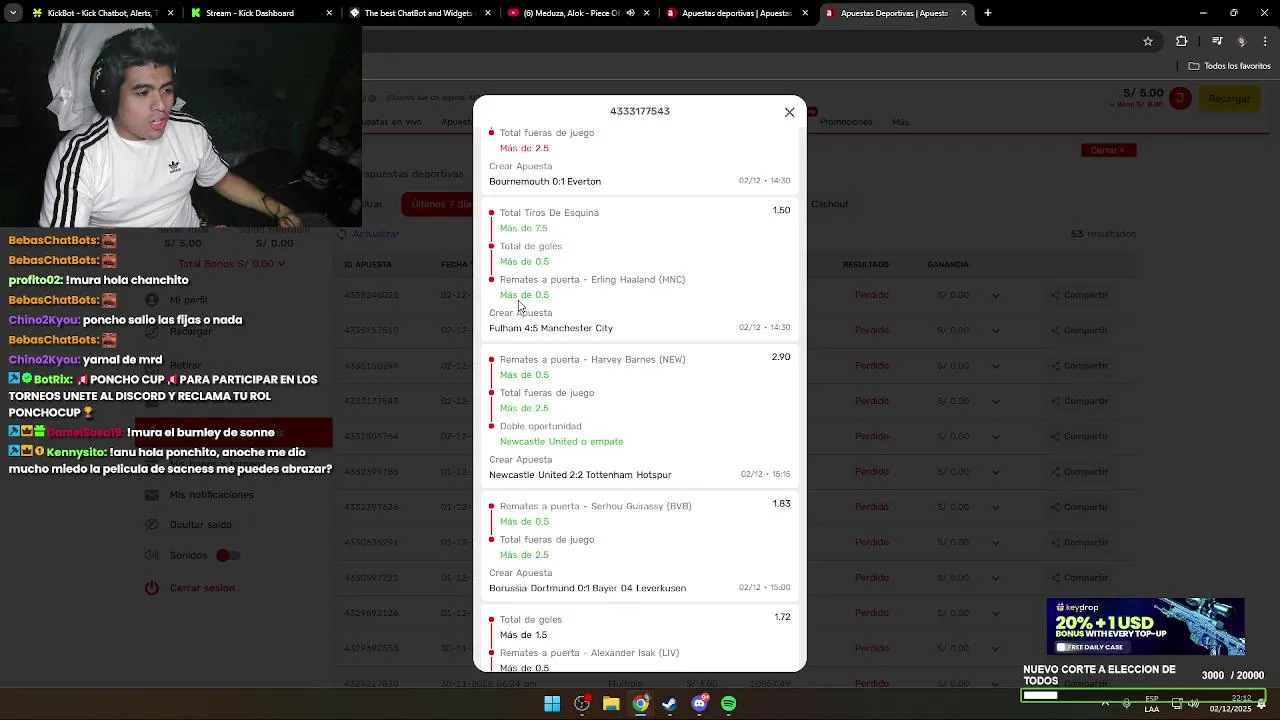Open the Windows Start menu
This screenshot has width=1280, height=720.
point(552,704)
